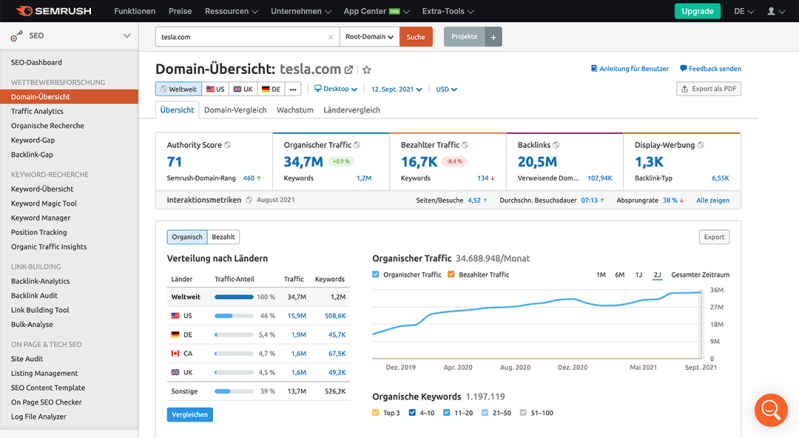The width and height of the screenshot is (799, 438).
Task: Open Keyword Magic Tool in sidebar
Action: (x=44, y=204)
